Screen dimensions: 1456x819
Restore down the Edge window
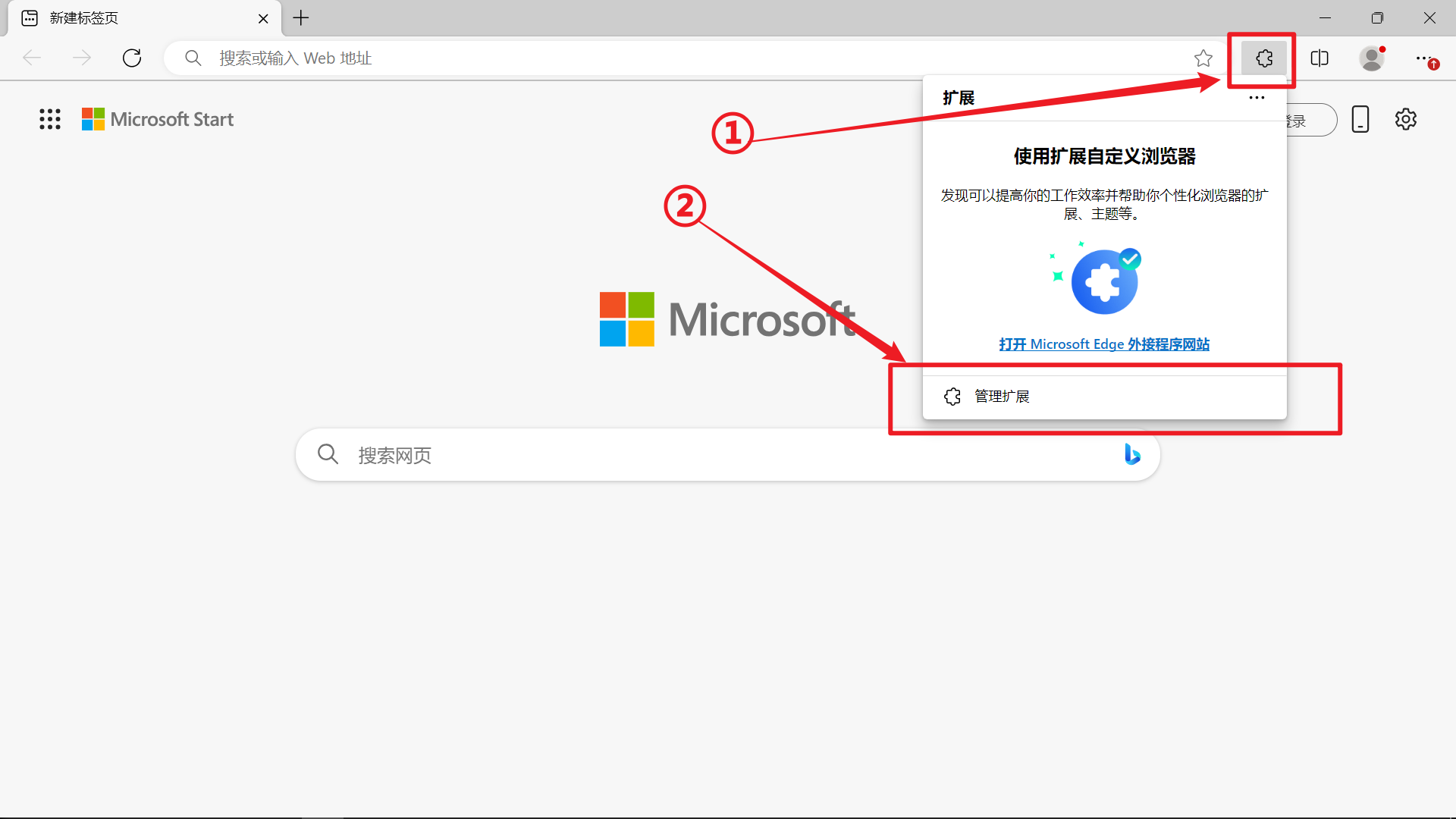tap(1377, 18)
